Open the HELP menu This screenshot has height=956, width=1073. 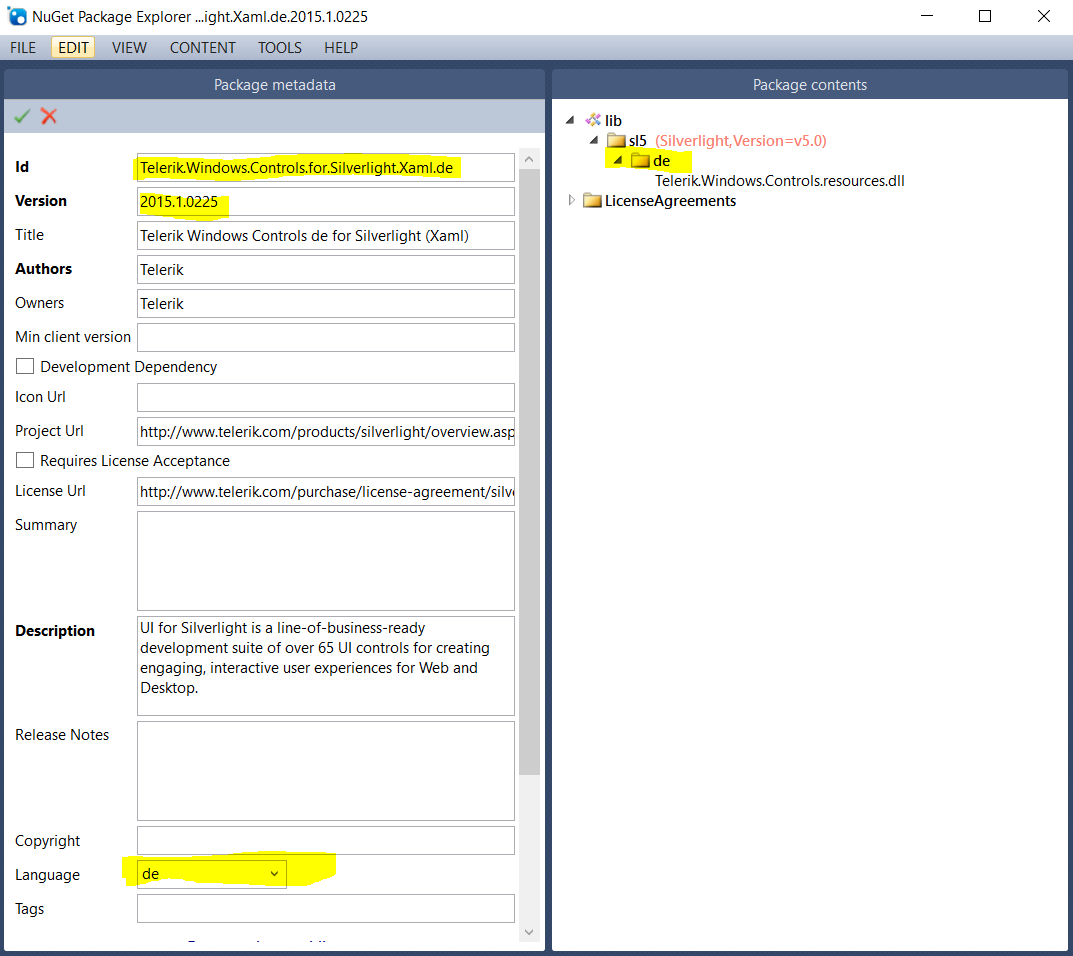coord(341,48)
